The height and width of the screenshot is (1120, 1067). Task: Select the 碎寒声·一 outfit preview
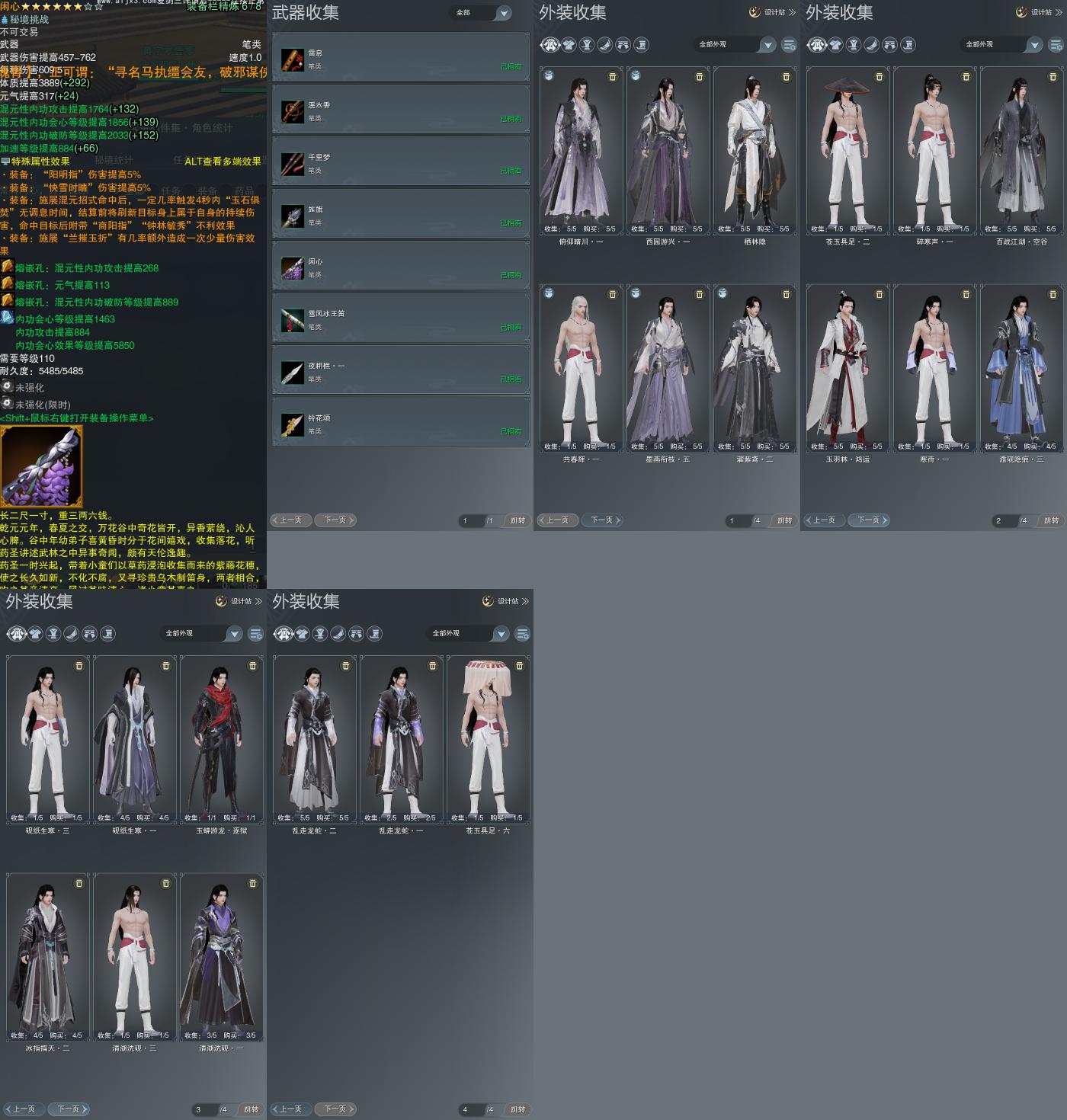click(x=935, y=151)
